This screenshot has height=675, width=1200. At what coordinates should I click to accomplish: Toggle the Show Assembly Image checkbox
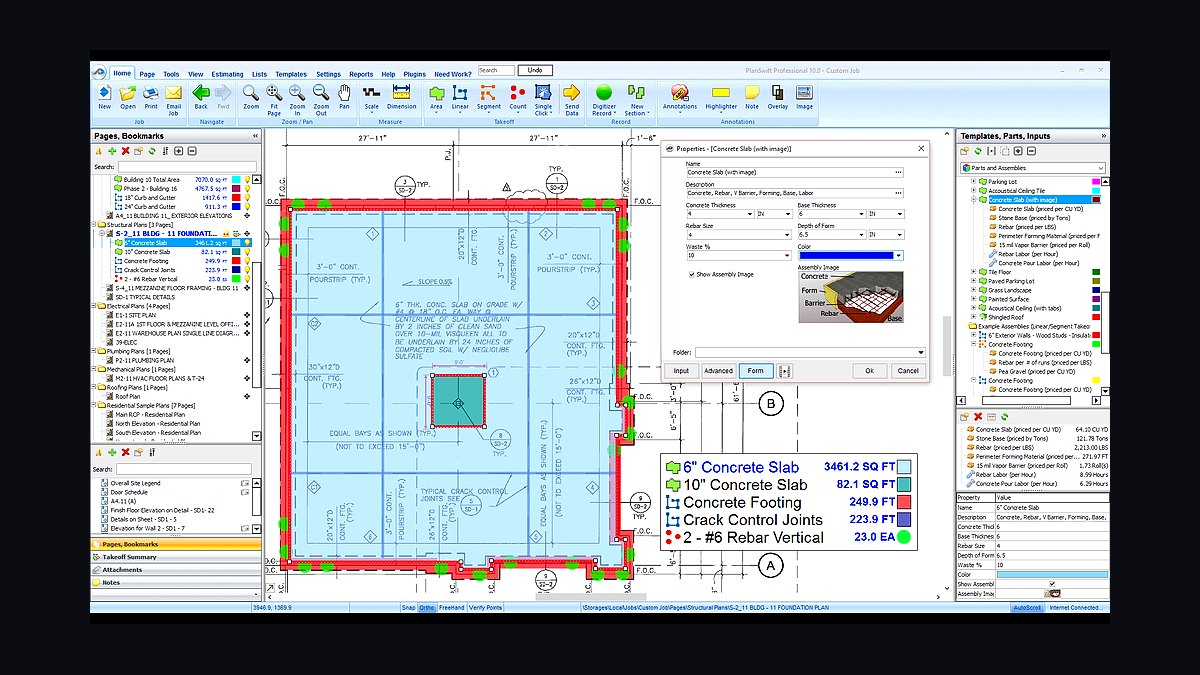tap(690, 274)
